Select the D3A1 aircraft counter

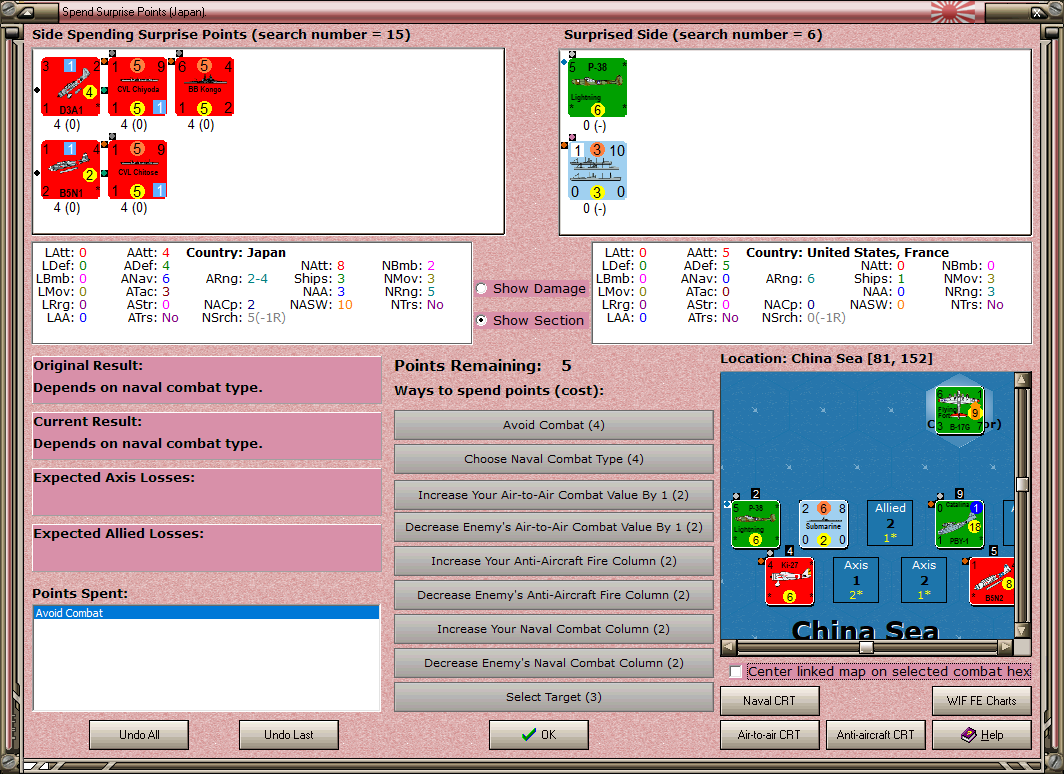coord(71,87)
